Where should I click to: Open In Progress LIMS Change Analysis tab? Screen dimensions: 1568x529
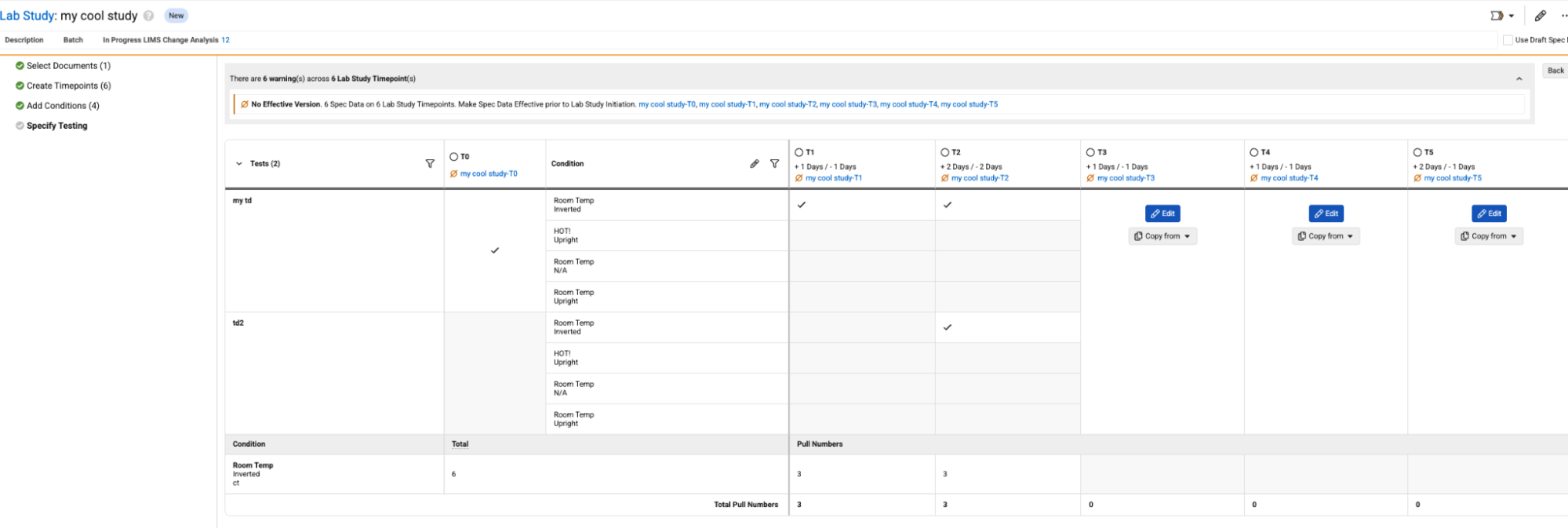[166, 40]
